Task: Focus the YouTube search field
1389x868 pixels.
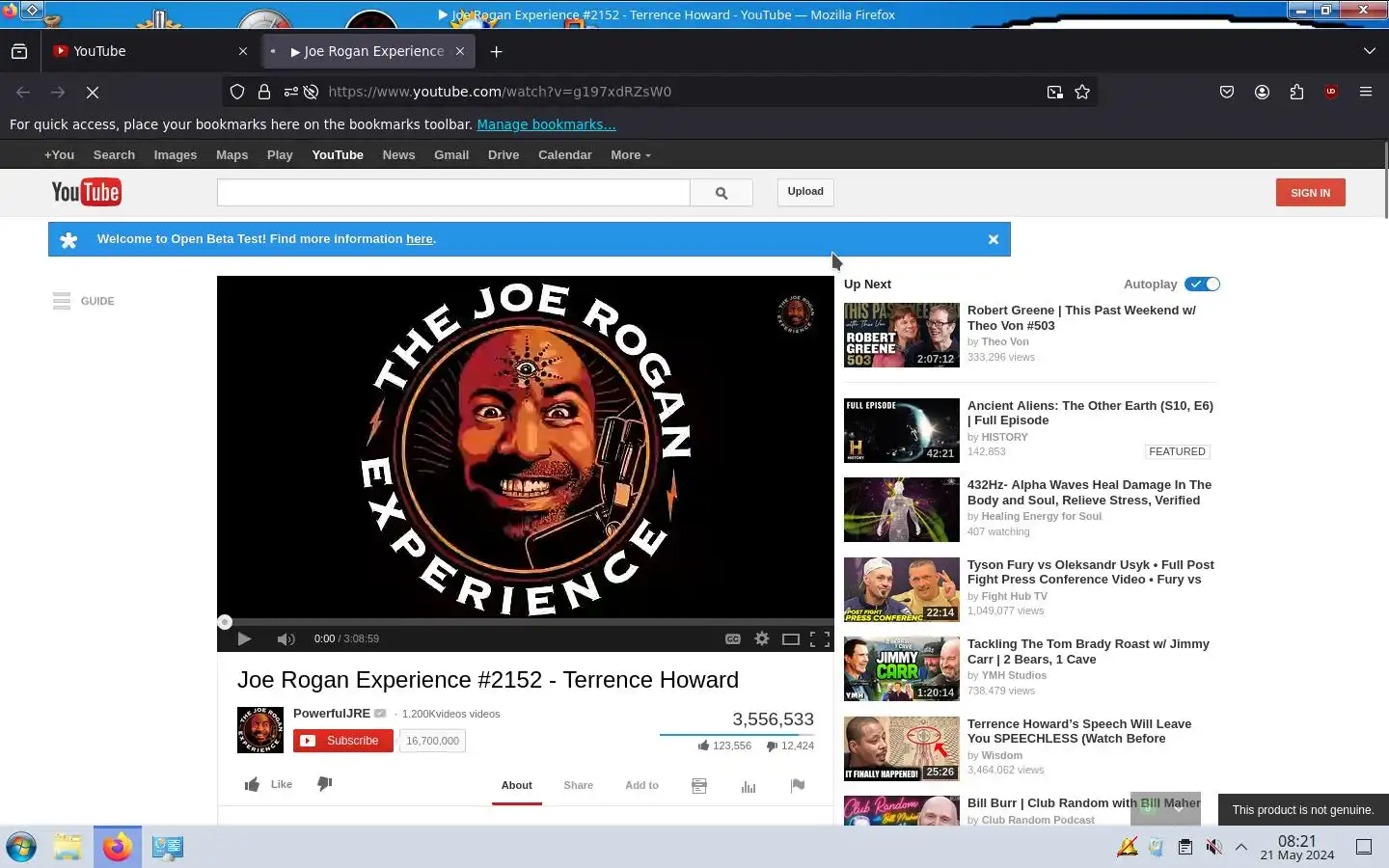Action: [x=453, y=192]
